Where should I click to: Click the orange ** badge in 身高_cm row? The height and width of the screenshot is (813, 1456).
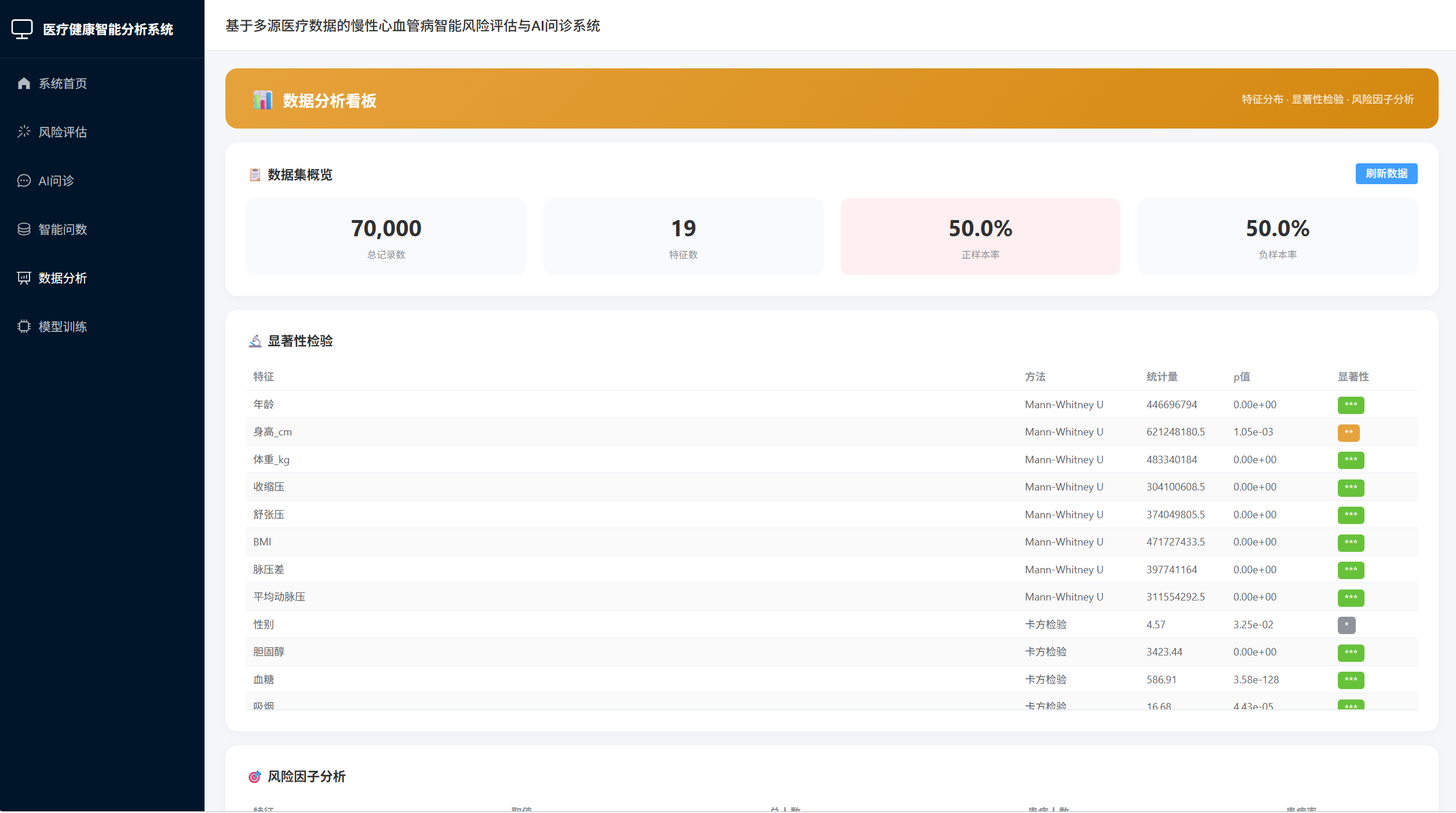1348,433
